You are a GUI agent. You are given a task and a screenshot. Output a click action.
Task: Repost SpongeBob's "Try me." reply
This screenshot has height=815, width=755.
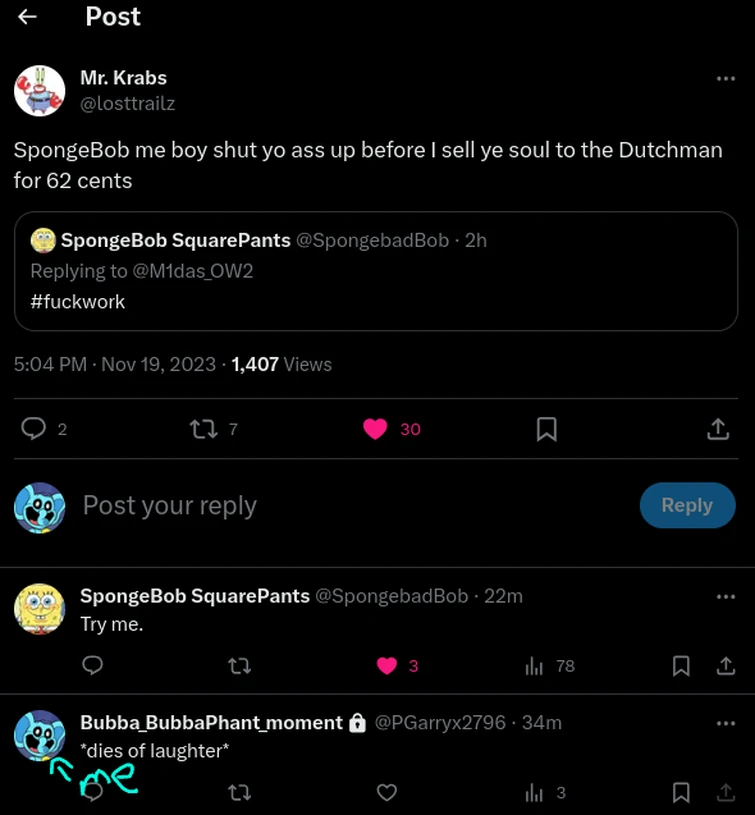click(239, 666)
